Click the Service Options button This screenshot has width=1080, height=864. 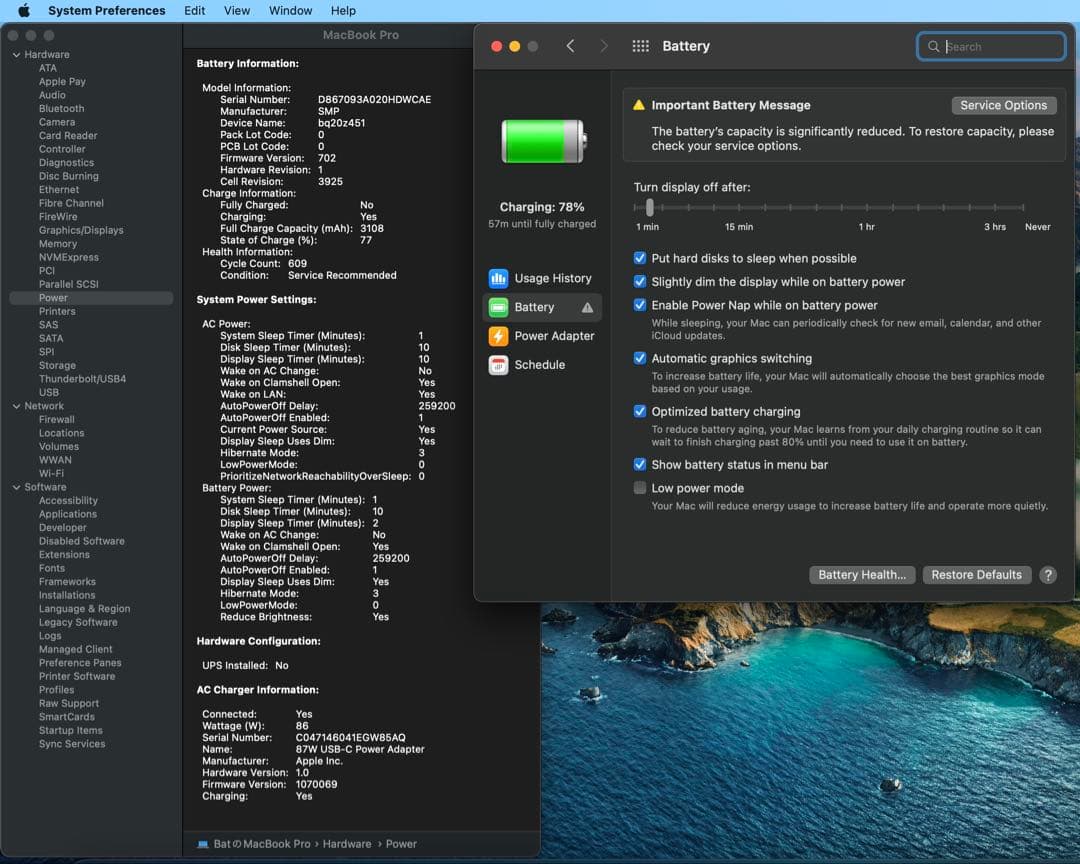pos(1003,105)
